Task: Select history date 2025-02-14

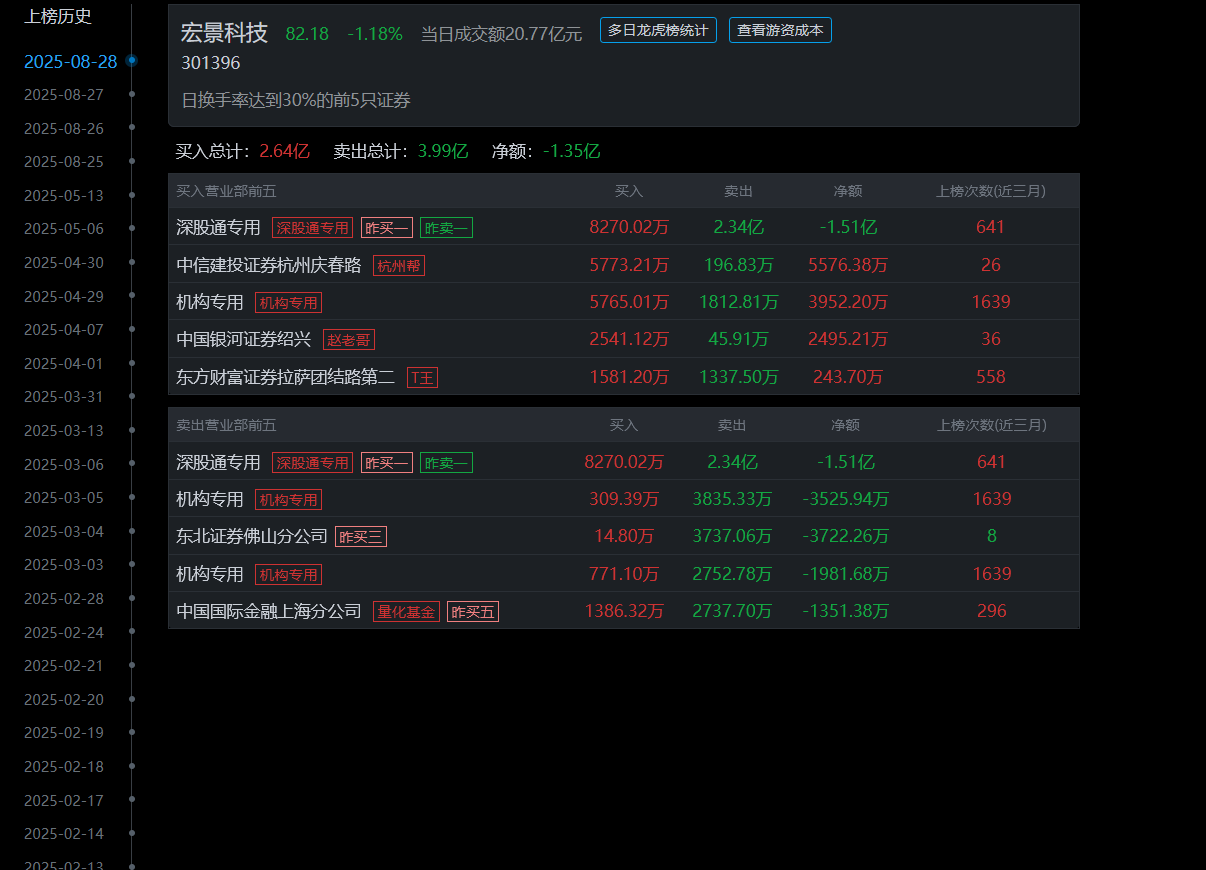Action: coord(63,834)
